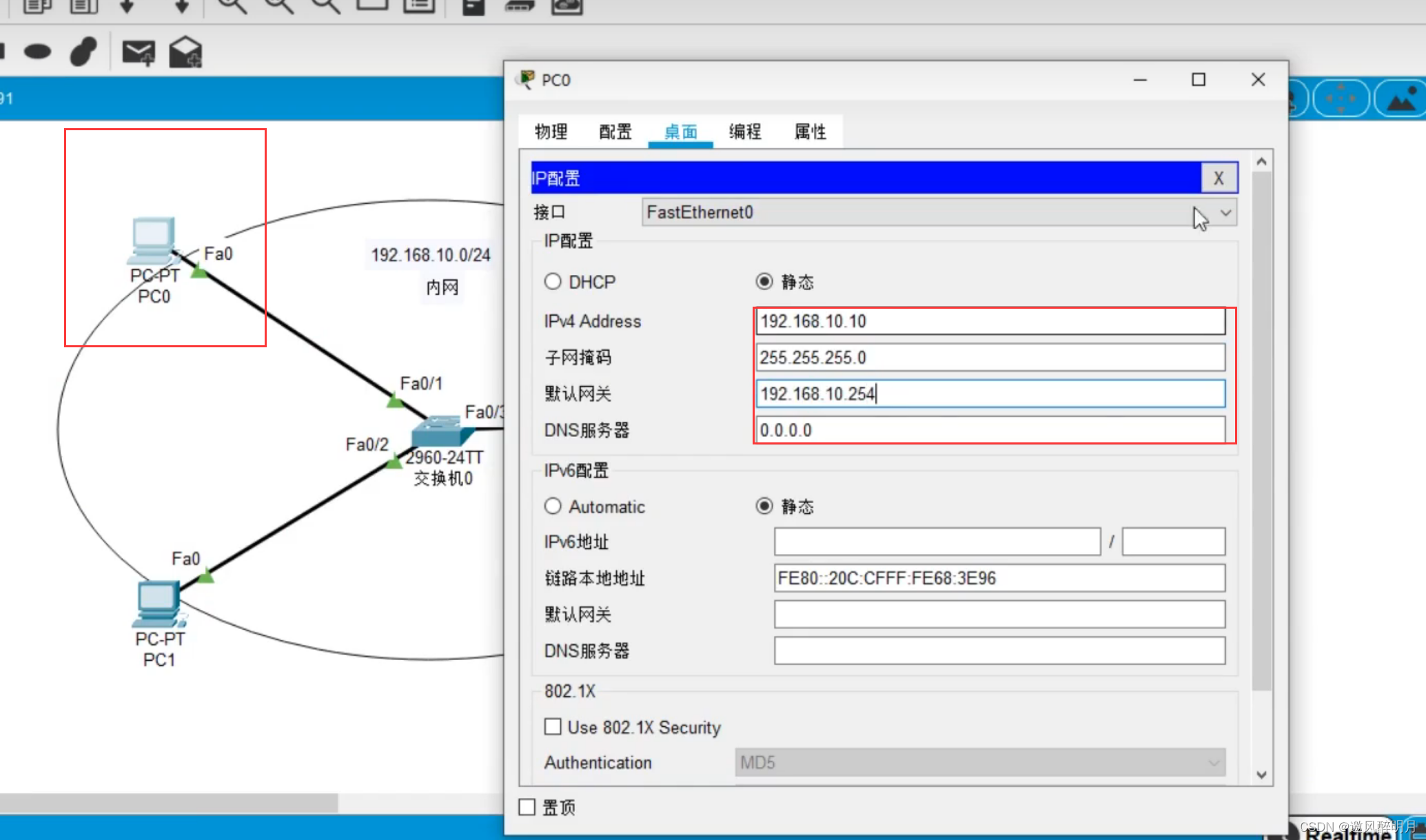Enable Use 802.1X Security checkbox
Viewport: 1426px width, 840px height.
coord(553,727)
